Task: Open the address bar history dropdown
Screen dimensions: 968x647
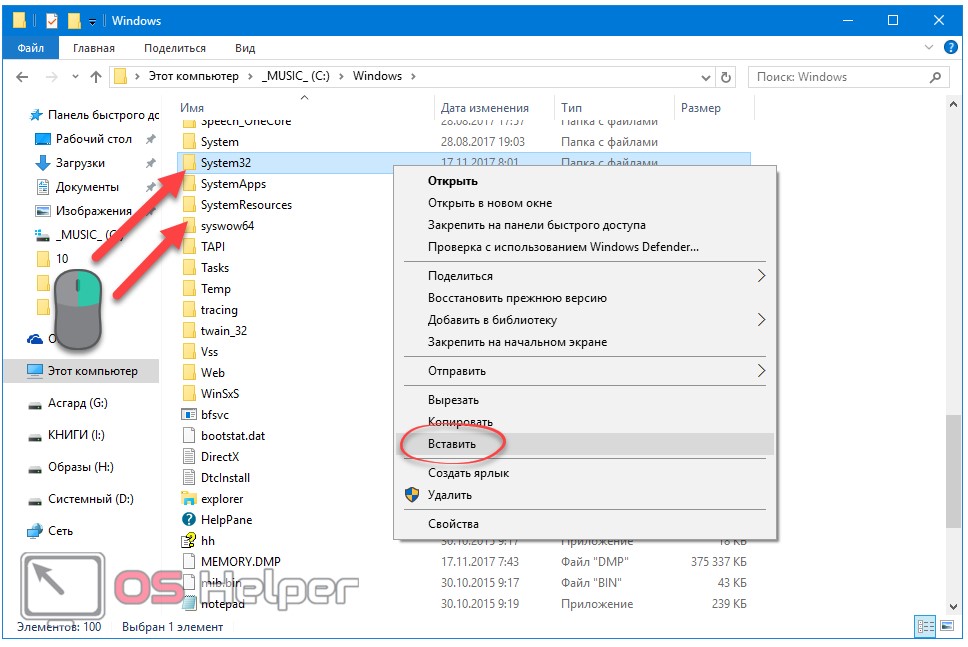Action: tap(704, 77)
